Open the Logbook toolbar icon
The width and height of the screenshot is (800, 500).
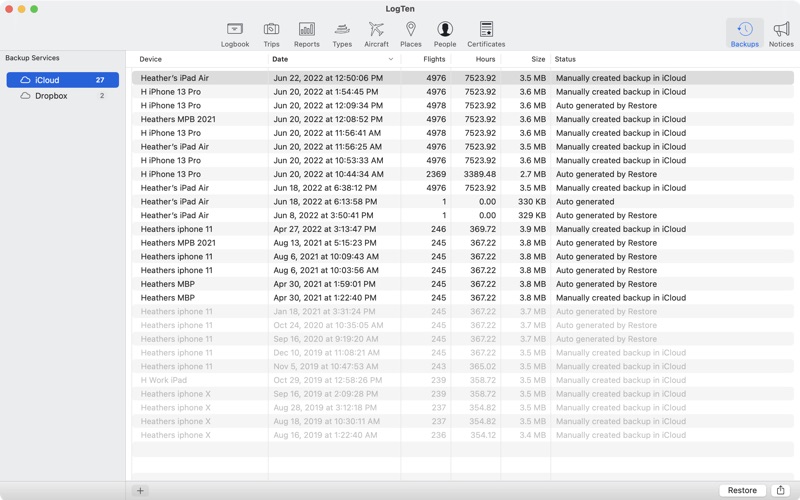pos(235,35)
